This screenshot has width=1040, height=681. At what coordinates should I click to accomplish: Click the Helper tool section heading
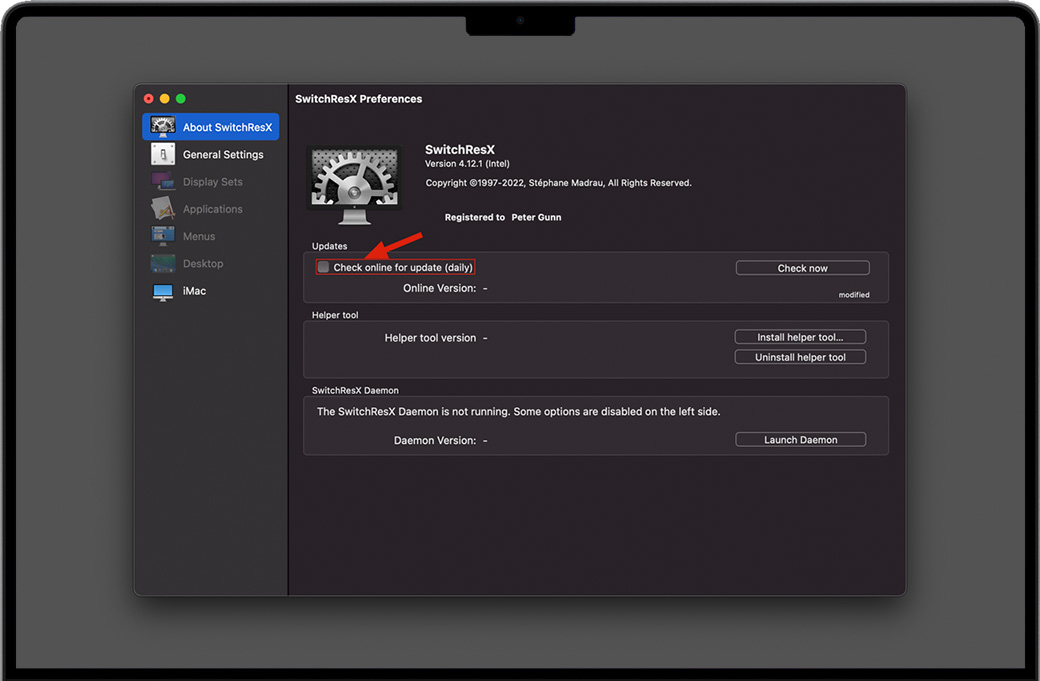pyautogui.click(x=335, y=315)
